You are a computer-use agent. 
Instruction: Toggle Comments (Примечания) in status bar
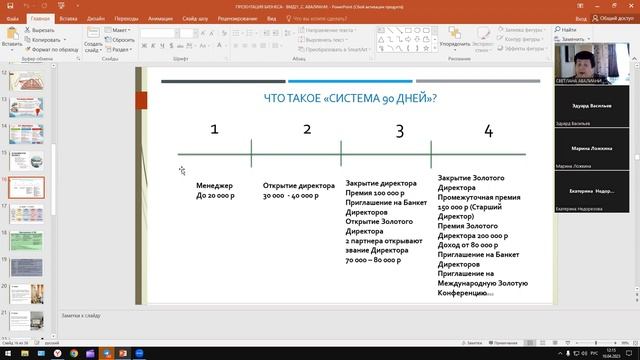(x=503, y=343)
